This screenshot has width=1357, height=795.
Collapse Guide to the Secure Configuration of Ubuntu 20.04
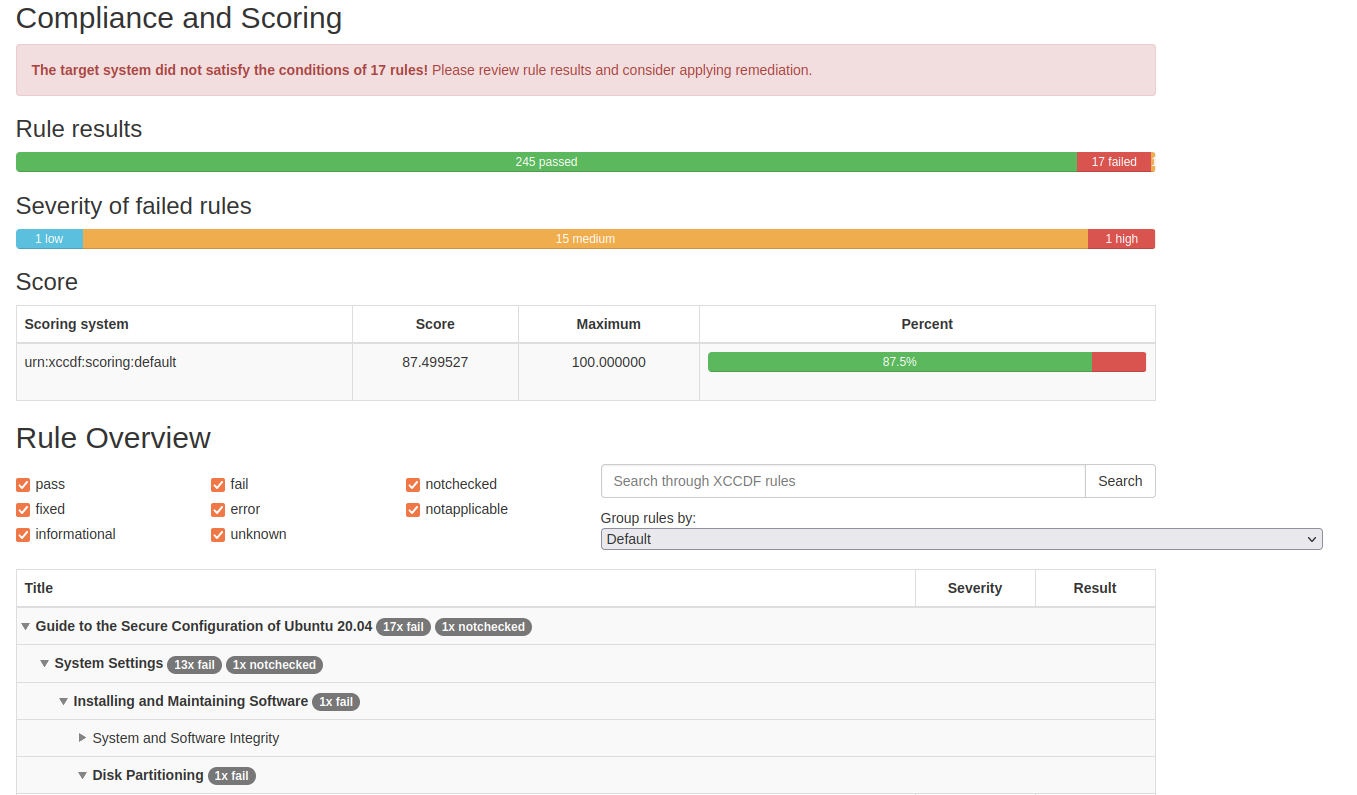click(x=25, y=627)
